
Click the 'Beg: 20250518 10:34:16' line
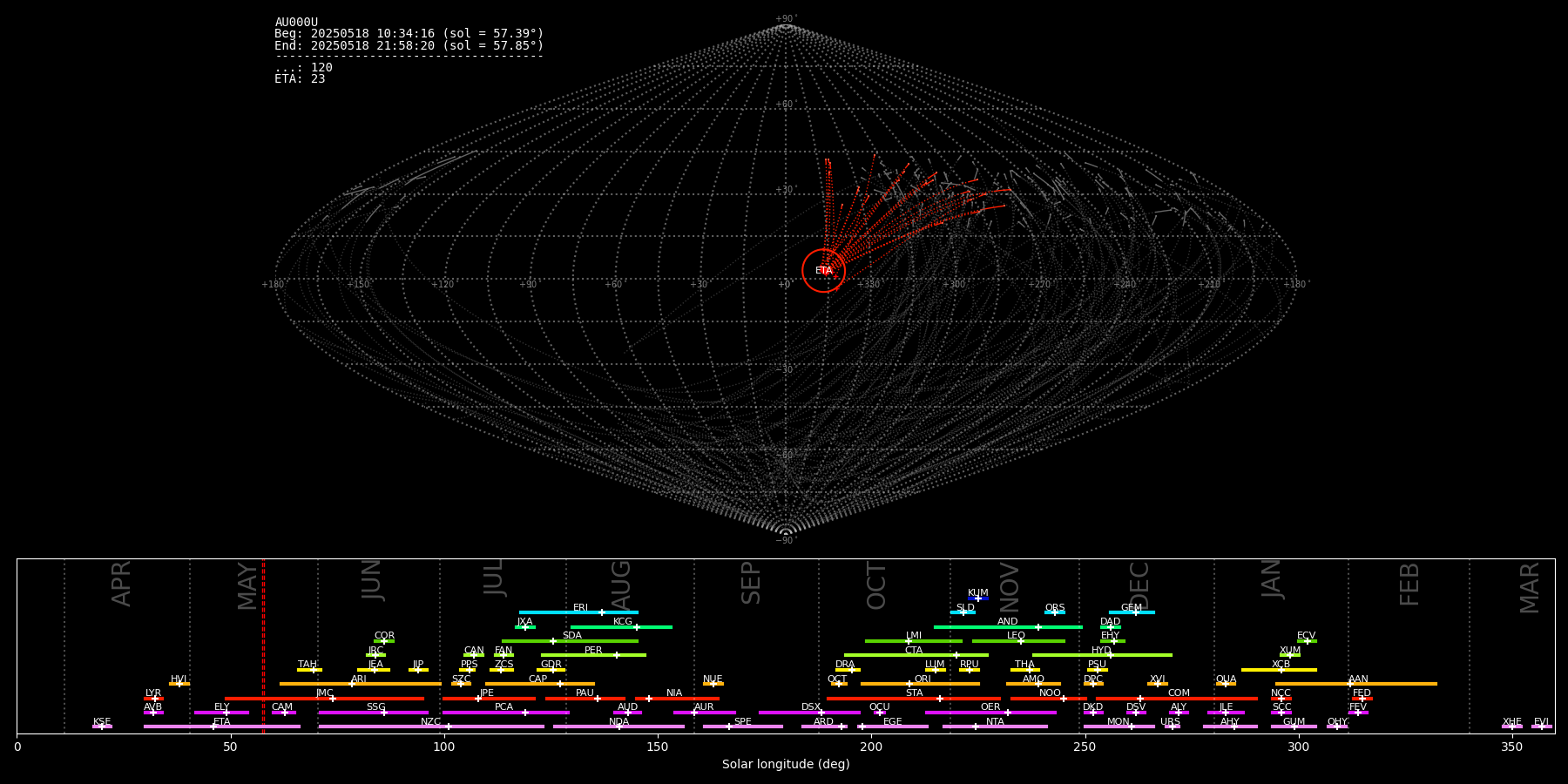pos(409,34)
